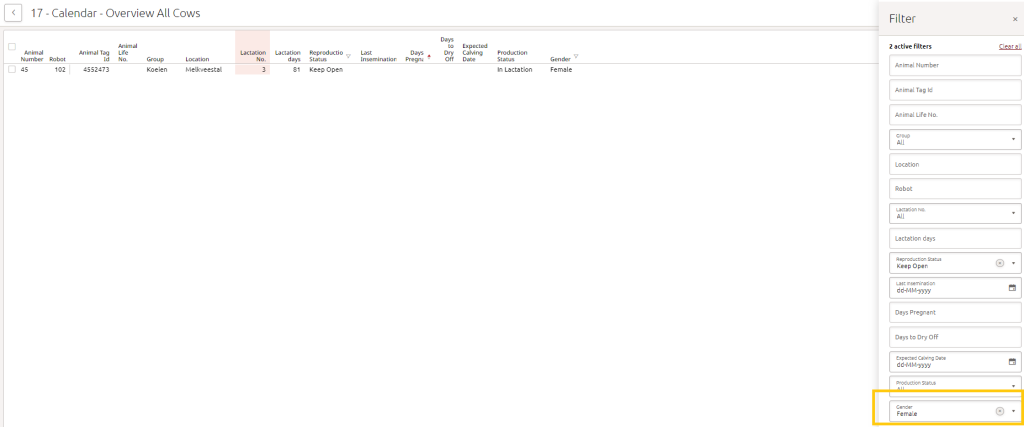Sort by Animal Number column header

pyautogui.click(x=31, y=55)
